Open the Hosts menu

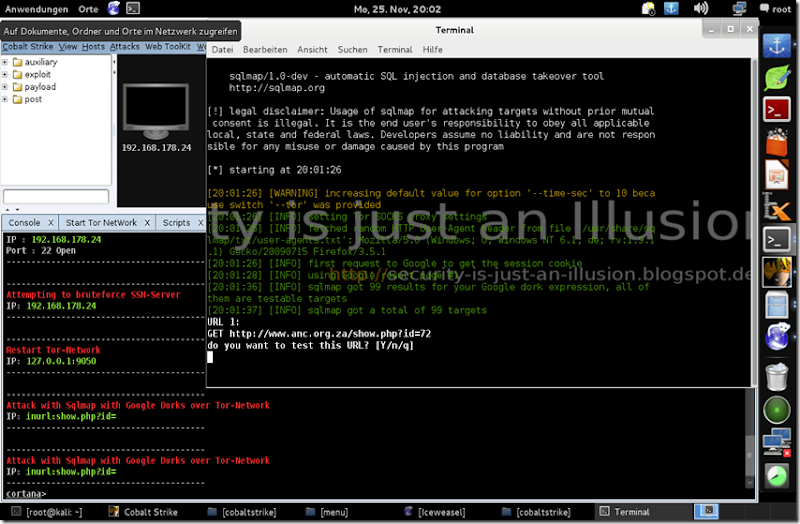pyautogui.click(x=93, y=46)
